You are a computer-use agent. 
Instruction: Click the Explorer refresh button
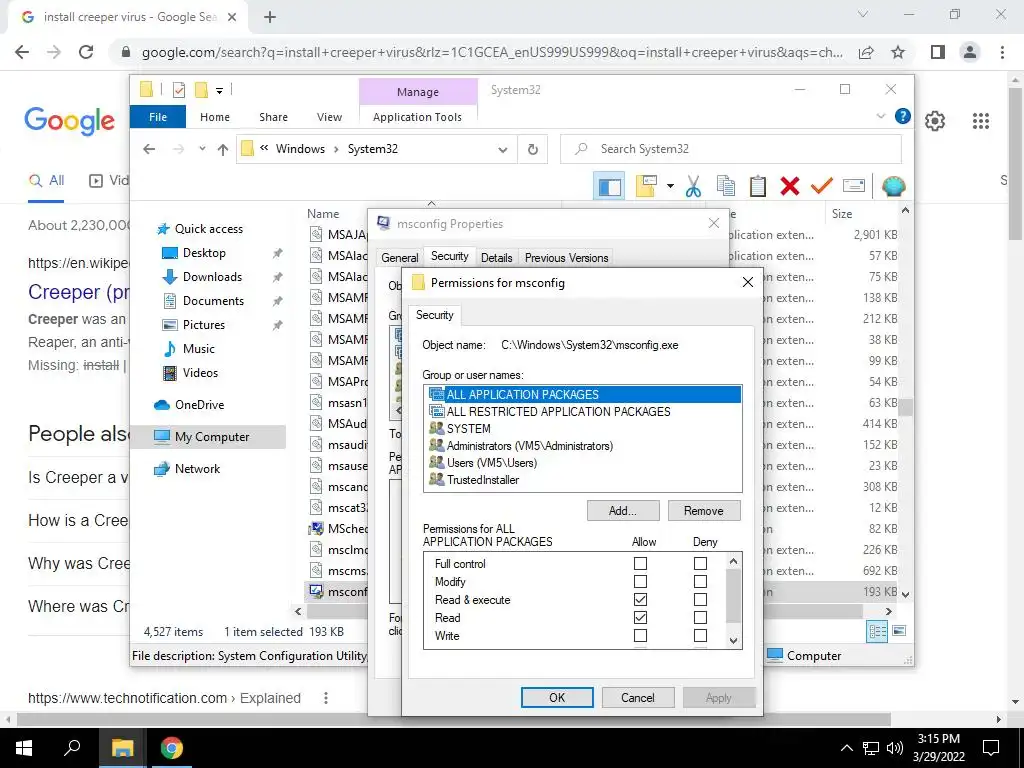tap(533, 149)
